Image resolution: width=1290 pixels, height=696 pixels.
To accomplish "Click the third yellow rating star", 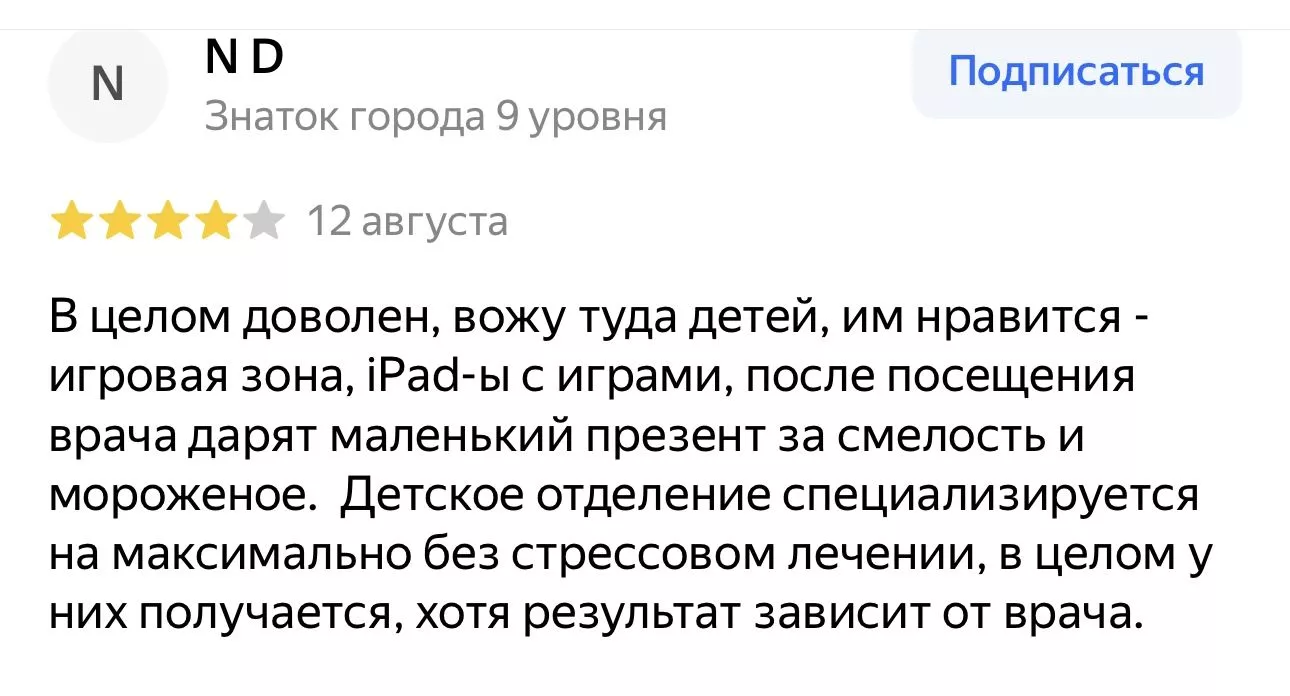I will tap(166, 222).
